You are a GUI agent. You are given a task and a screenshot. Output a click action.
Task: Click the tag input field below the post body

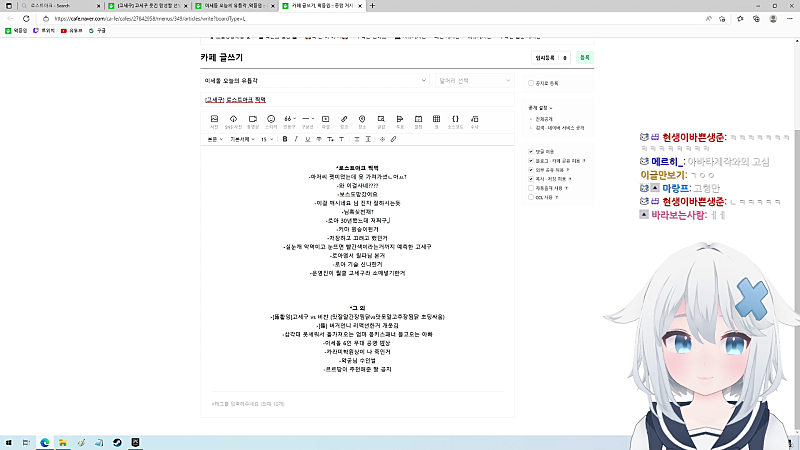coord(357,404)
